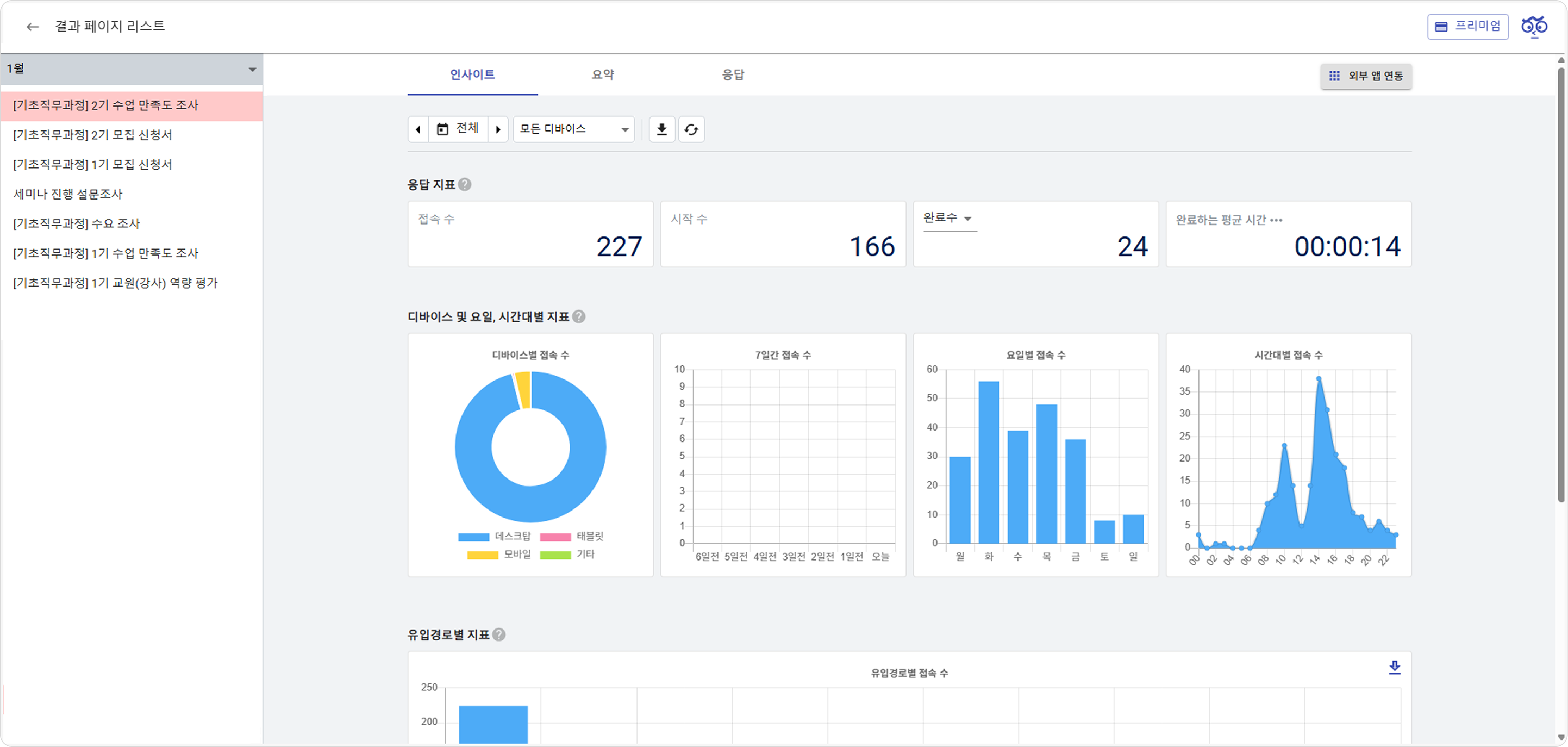
Task: Select 세미나 진행 설문조사 in list
Action: (67, 194)
